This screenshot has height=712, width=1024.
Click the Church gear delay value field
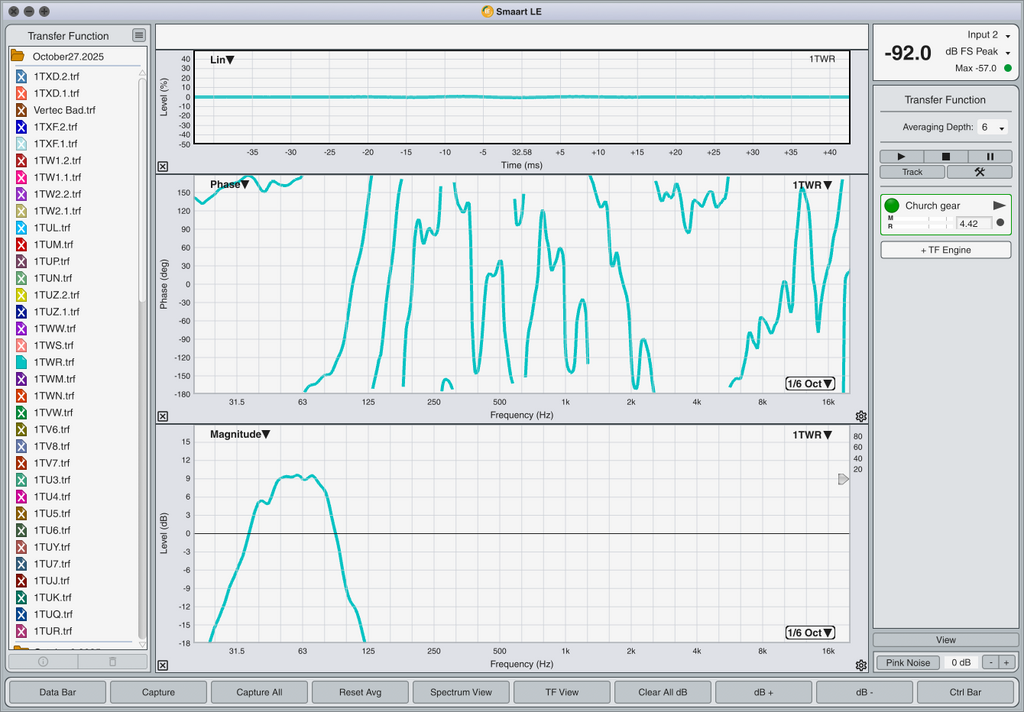pos(973,224)
